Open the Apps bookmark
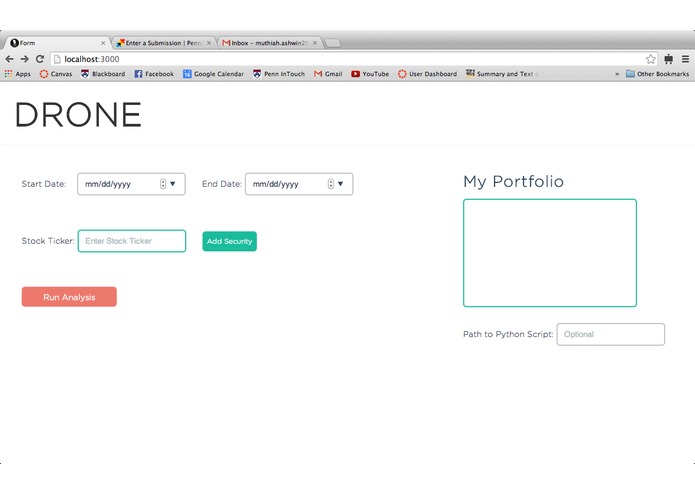 (18, 74)
